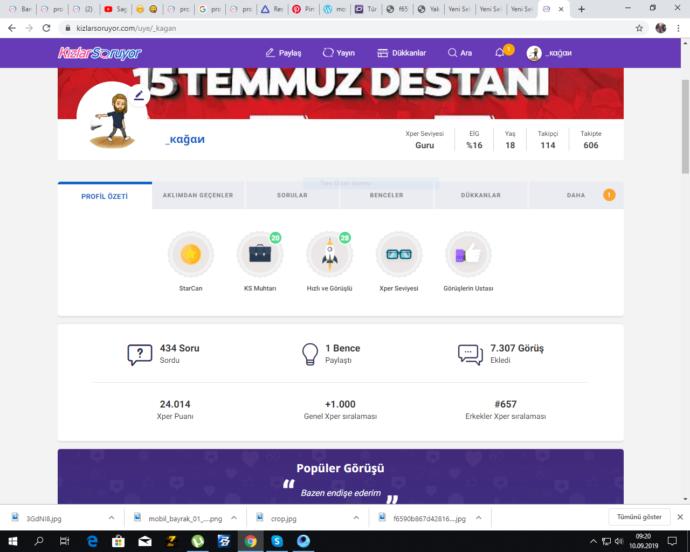Click the KS Muhtarı briefcase badge
Image resolution: width=690 pixels, height=552 pixels.
click(x=260, y=254)
